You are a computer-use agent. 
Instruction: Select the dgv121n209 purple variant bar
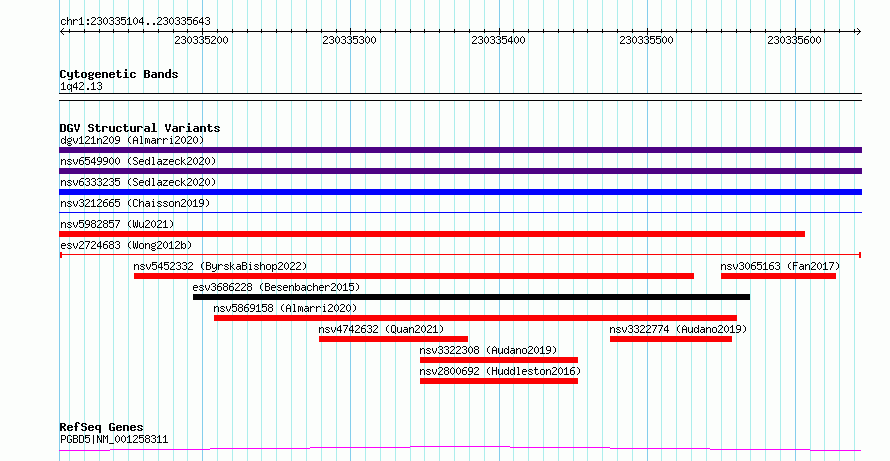[460, 150]
